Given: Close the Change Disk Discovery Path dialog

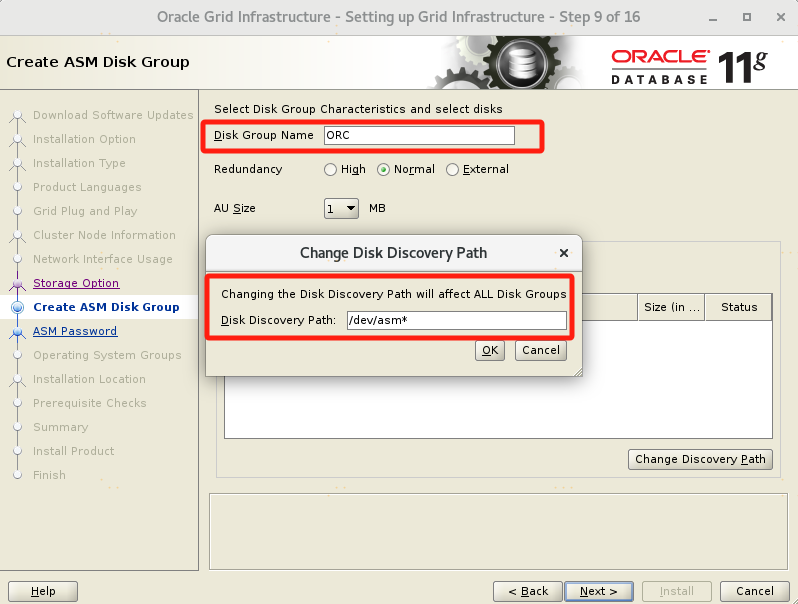Looking at the screenshot, I should pos(564,254).
